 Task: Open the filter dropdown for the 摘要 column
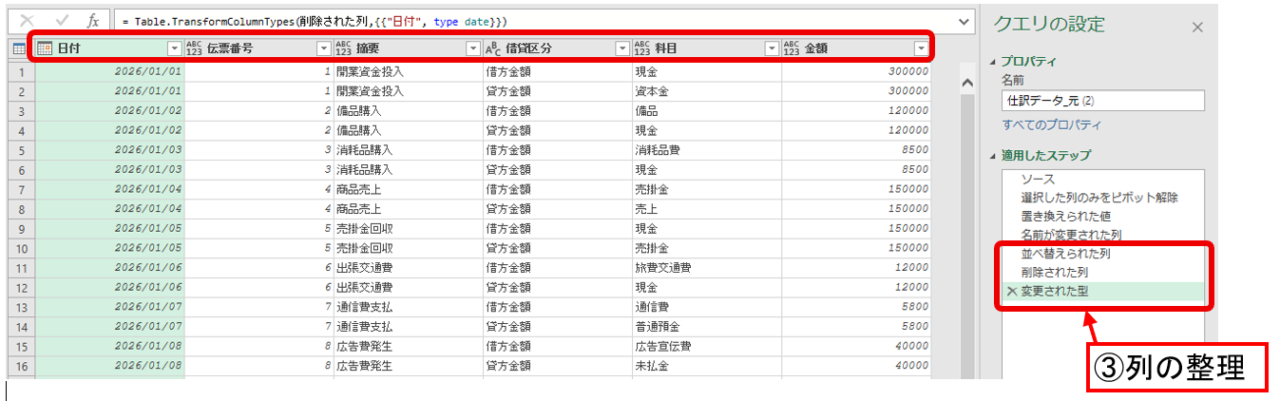click(x=473, y=48)
